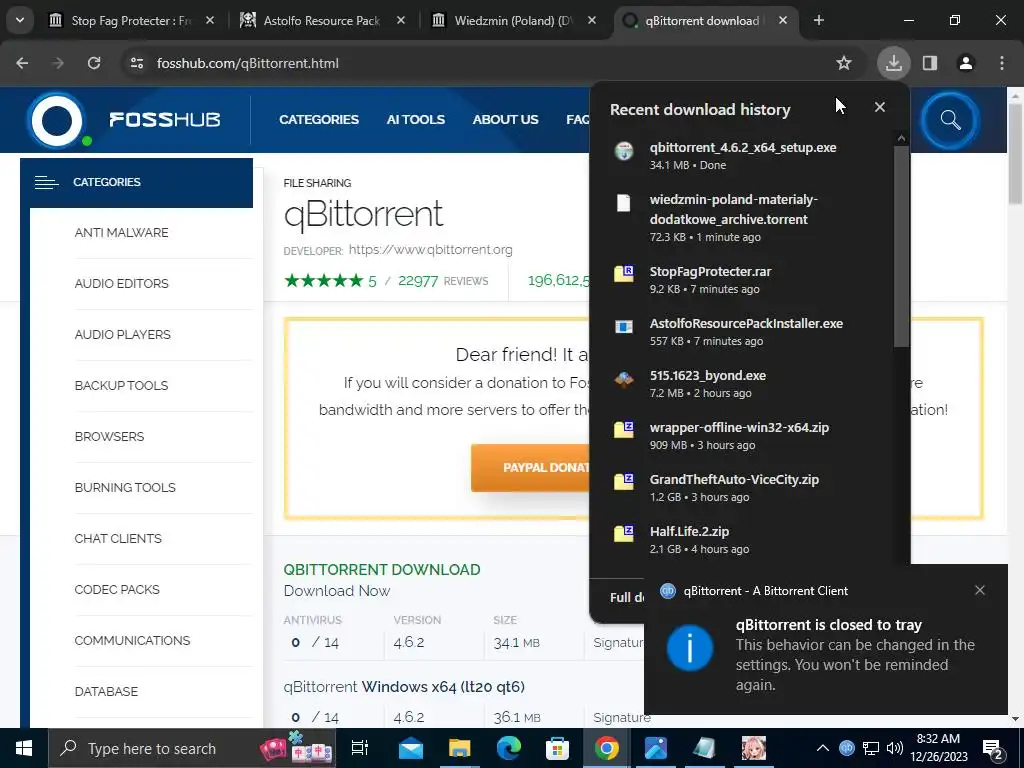
Task: Open the Chrome profile avatar
Action: tap(966, 63)
